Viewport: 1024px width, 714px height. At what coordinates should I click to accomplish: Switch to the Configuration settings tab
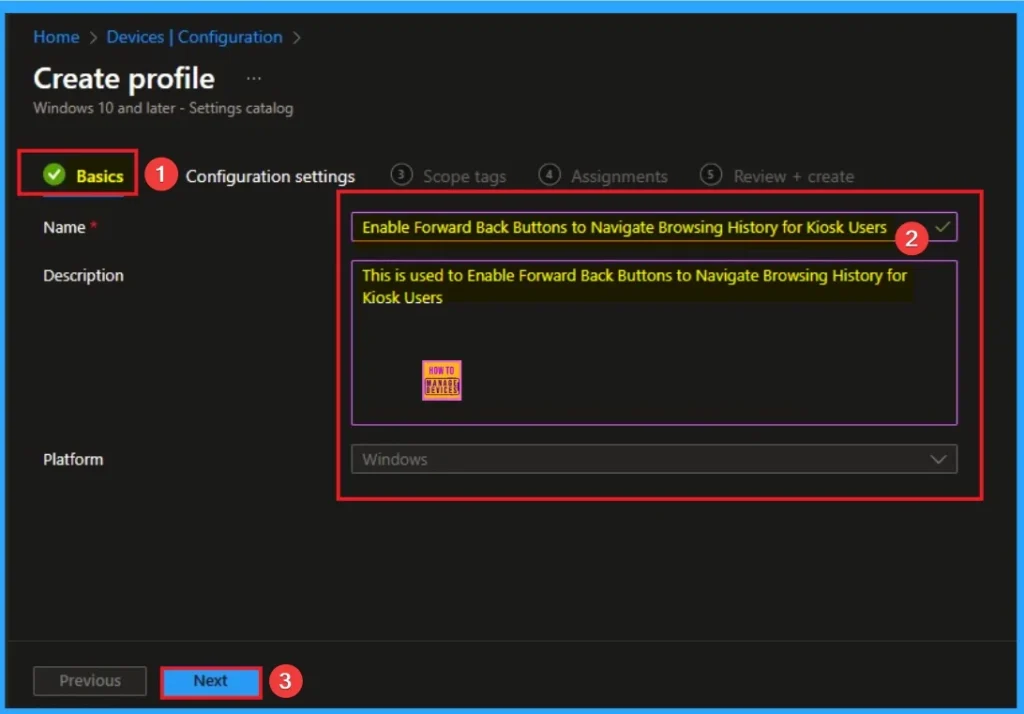[270, 177]
